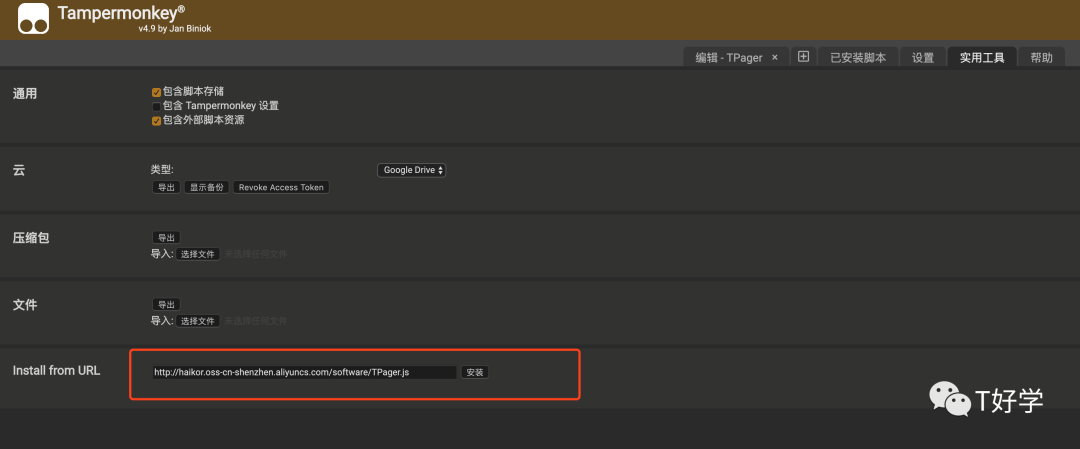The height and width of the screenshot is (449, 1080).
Task: Click the Tampermonkey logo icon
Action: click(x=33, y=19)
